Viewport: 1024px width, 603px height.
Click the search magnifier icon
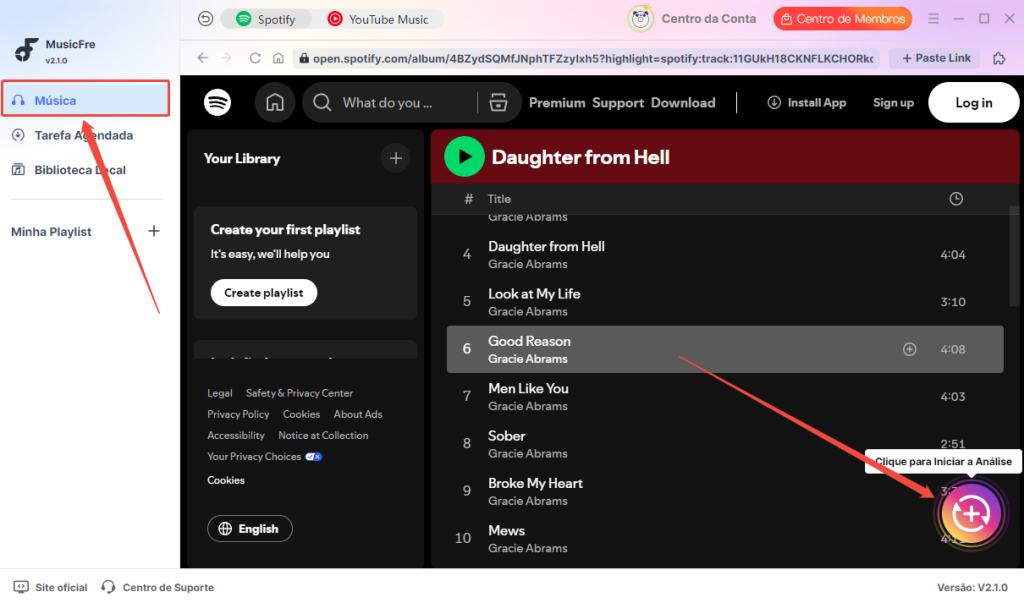click(x=322, y=103)
